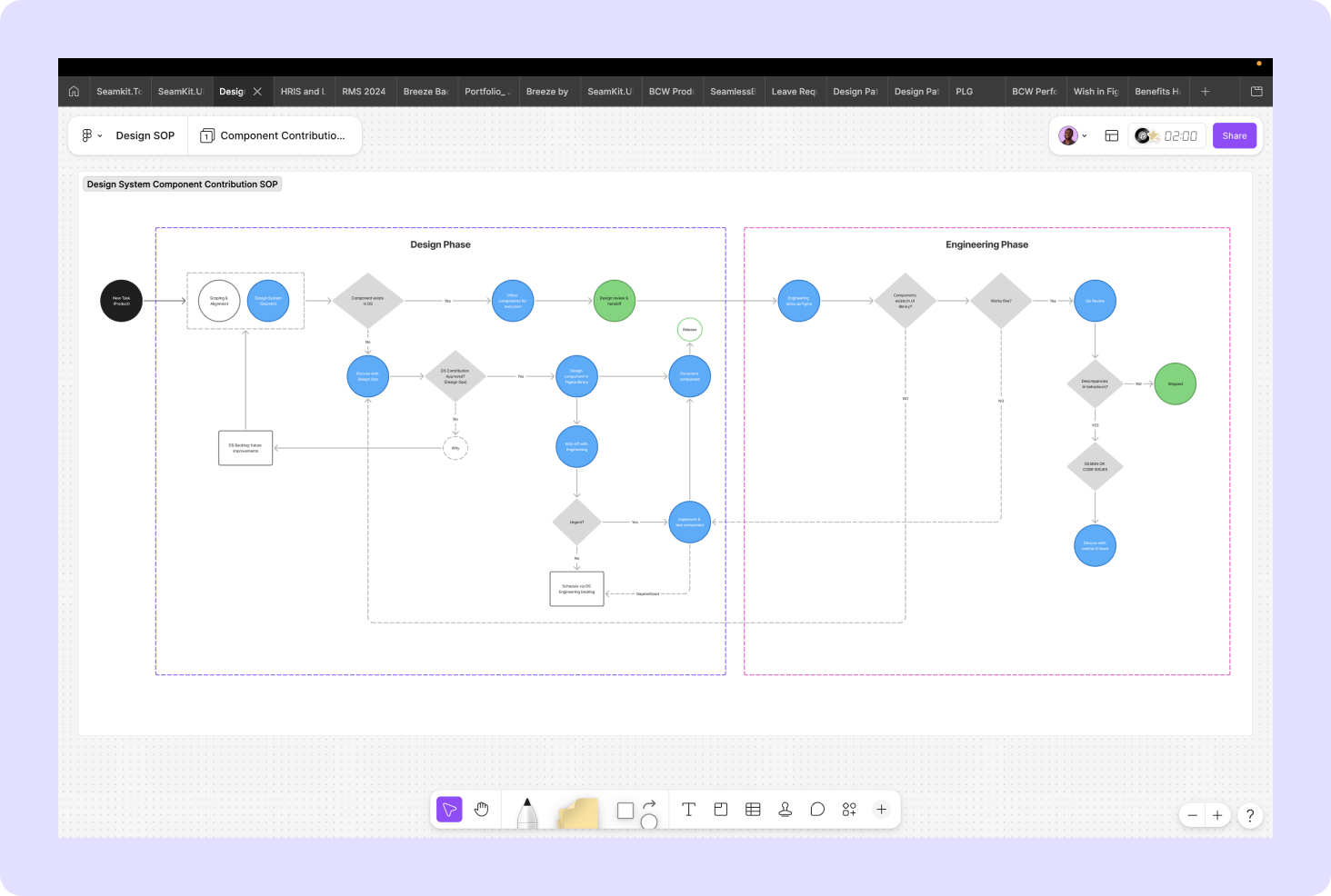Select the curved Connector arrow tool
Image resolution: width=1331 pixels, height=896 pixels.
pos(649,805)
